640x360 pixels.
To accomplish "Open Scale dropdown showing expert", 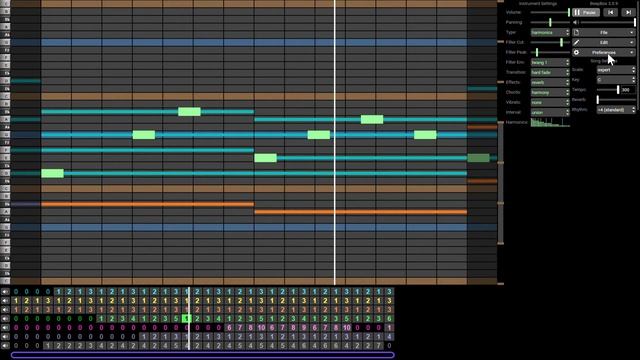I will 616,70.
